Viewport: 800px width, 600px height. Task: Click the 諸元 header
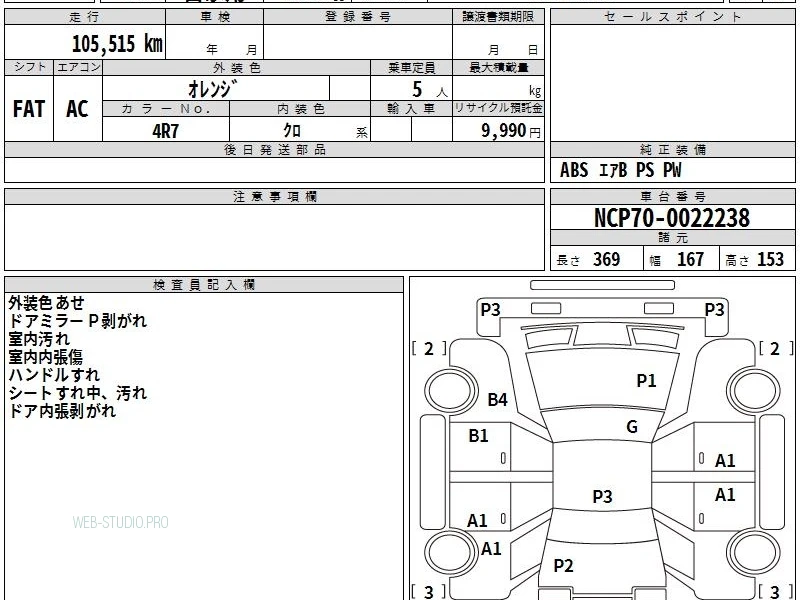tap(672, 238)
